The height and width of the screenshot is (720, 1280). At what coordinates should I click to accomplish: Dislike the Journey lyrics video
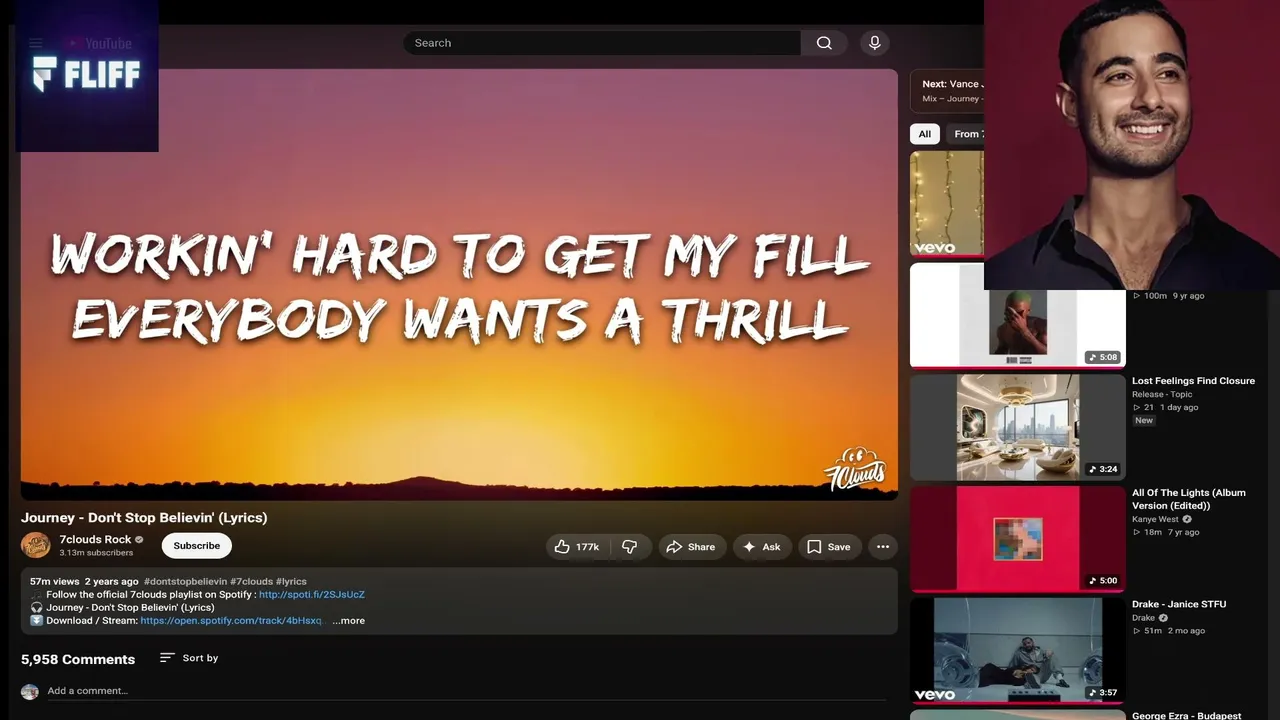(x=630, y=547)
